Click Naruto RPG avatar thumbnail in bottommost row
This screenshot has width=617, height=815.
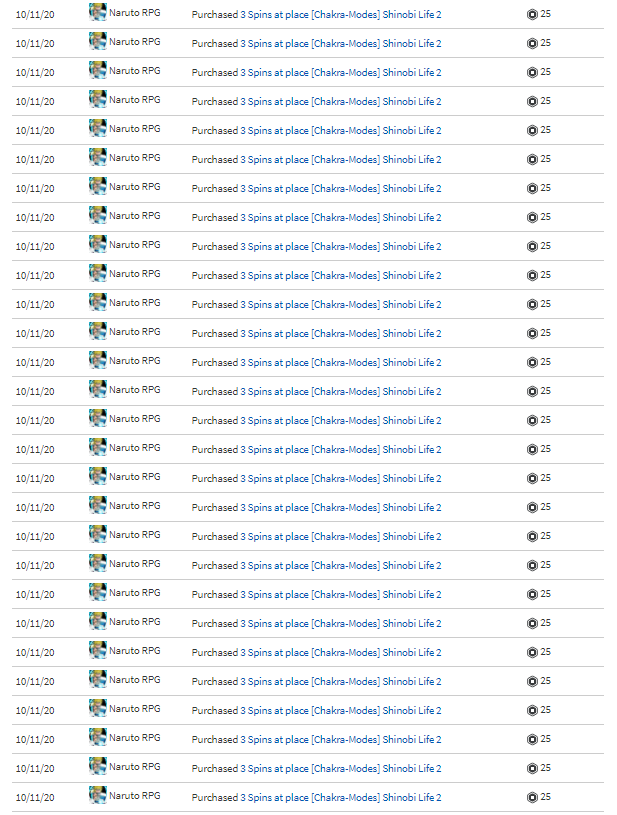coord(98,795)
